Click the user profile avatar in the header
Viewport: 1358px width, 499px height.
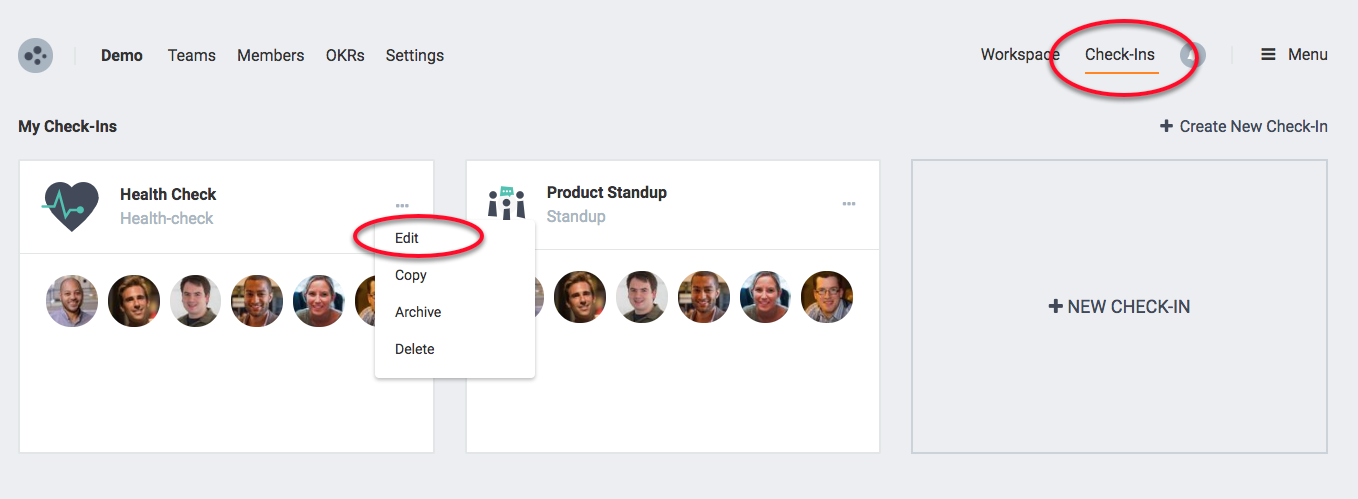pos(1192,55)
